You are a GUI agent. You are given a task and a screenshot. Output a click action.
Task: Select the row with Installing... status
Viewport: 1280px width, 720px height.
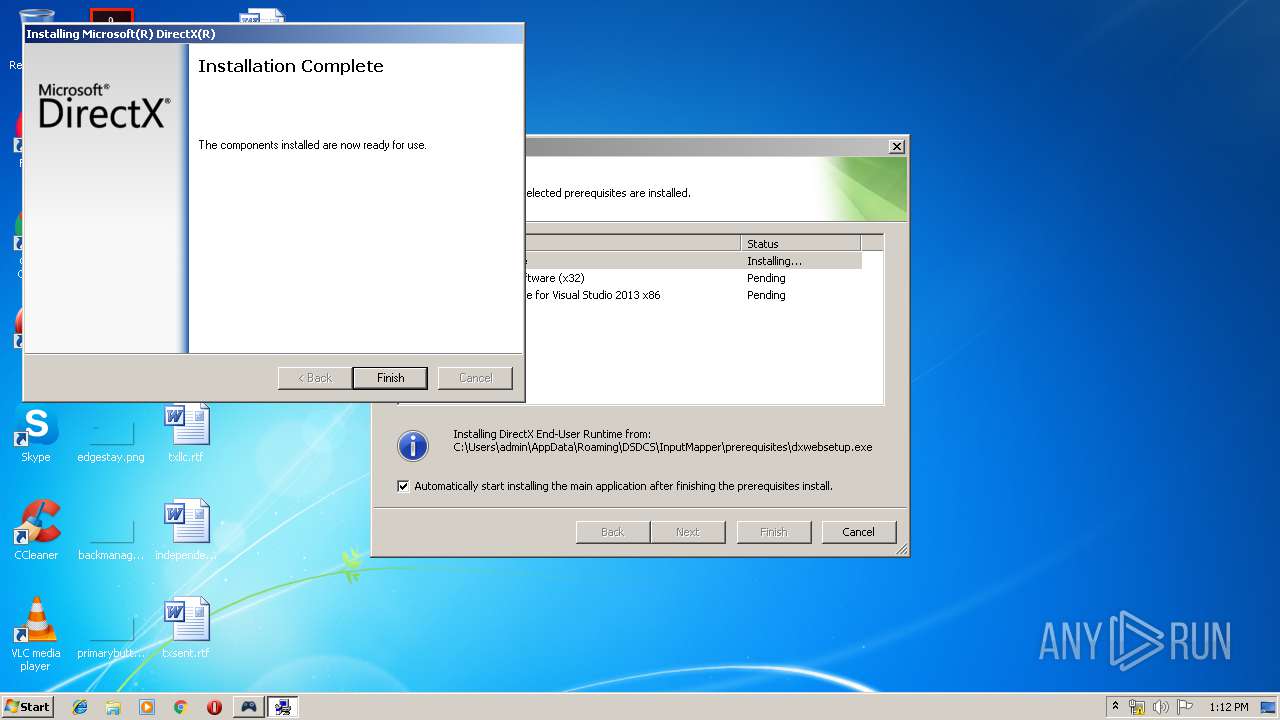pos(692,261)
